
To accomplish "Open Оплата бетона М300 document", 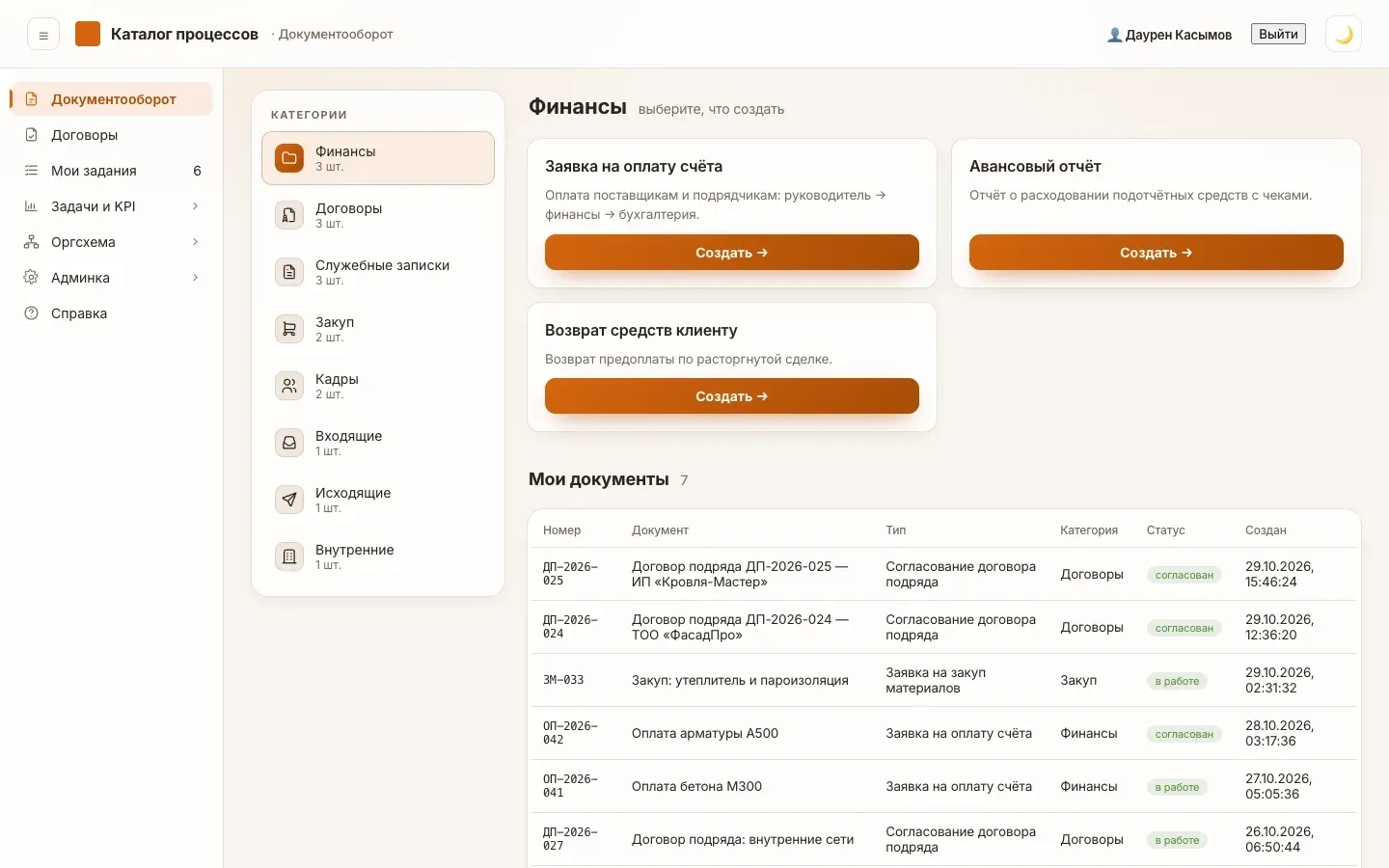I will 944,786.
